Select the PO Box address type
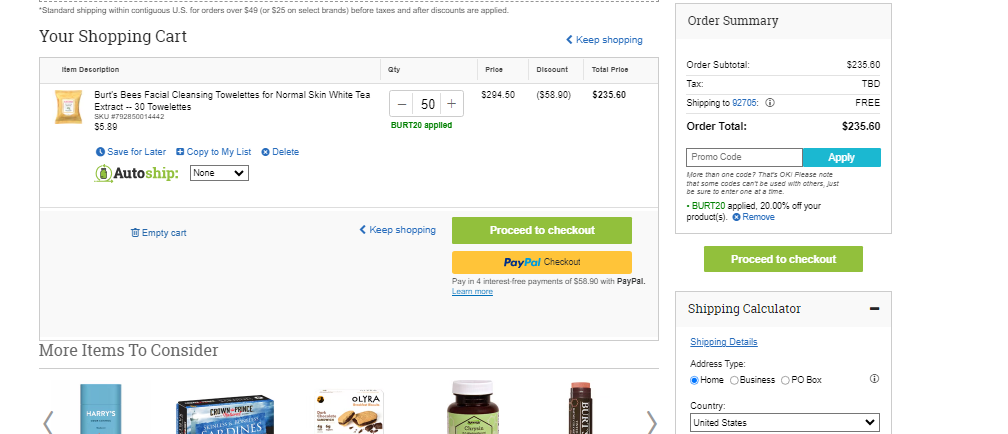1008x434 pixels. [785, 380]
